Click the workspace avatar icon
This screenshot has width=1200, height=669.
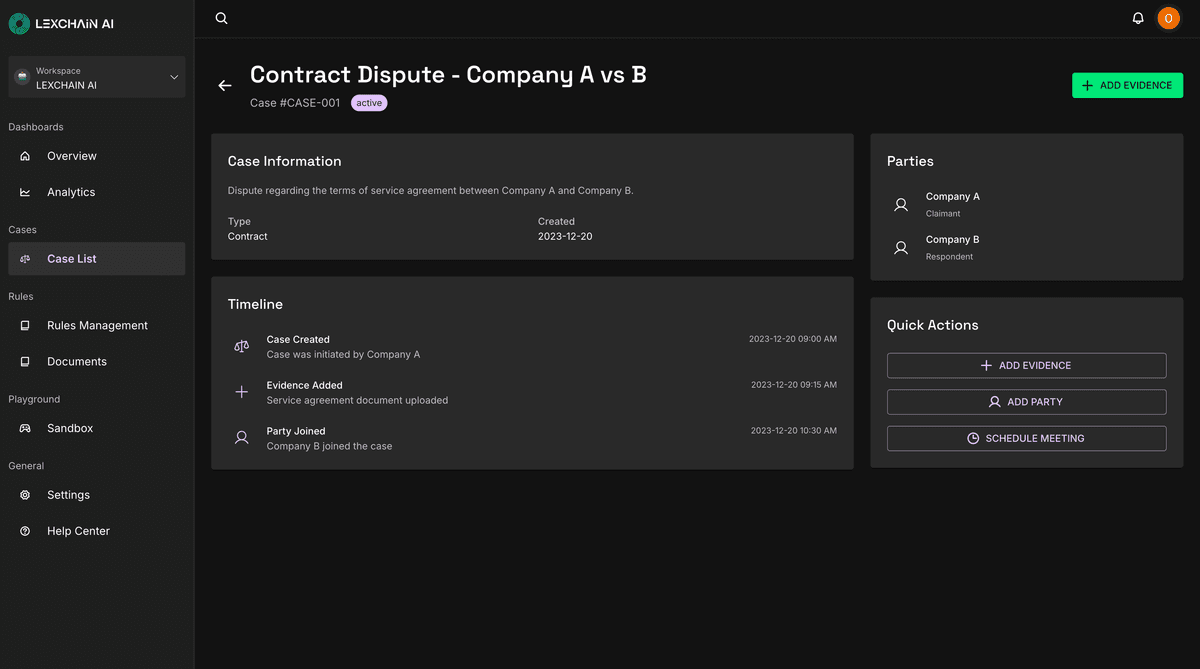[22, 77]
